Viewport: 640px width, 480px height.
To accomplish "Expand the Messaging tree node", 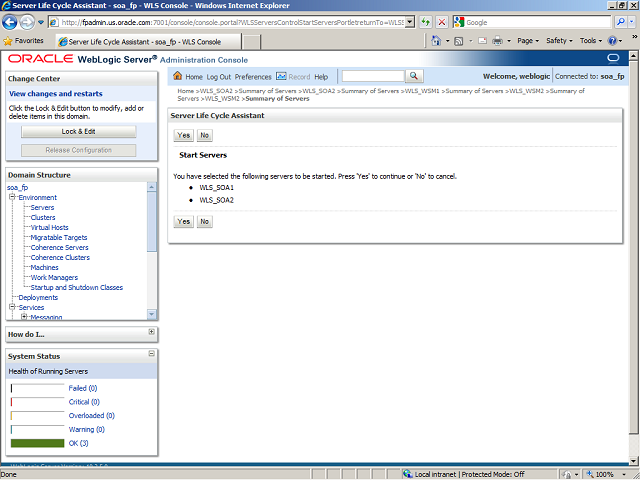I will [23, 317].
